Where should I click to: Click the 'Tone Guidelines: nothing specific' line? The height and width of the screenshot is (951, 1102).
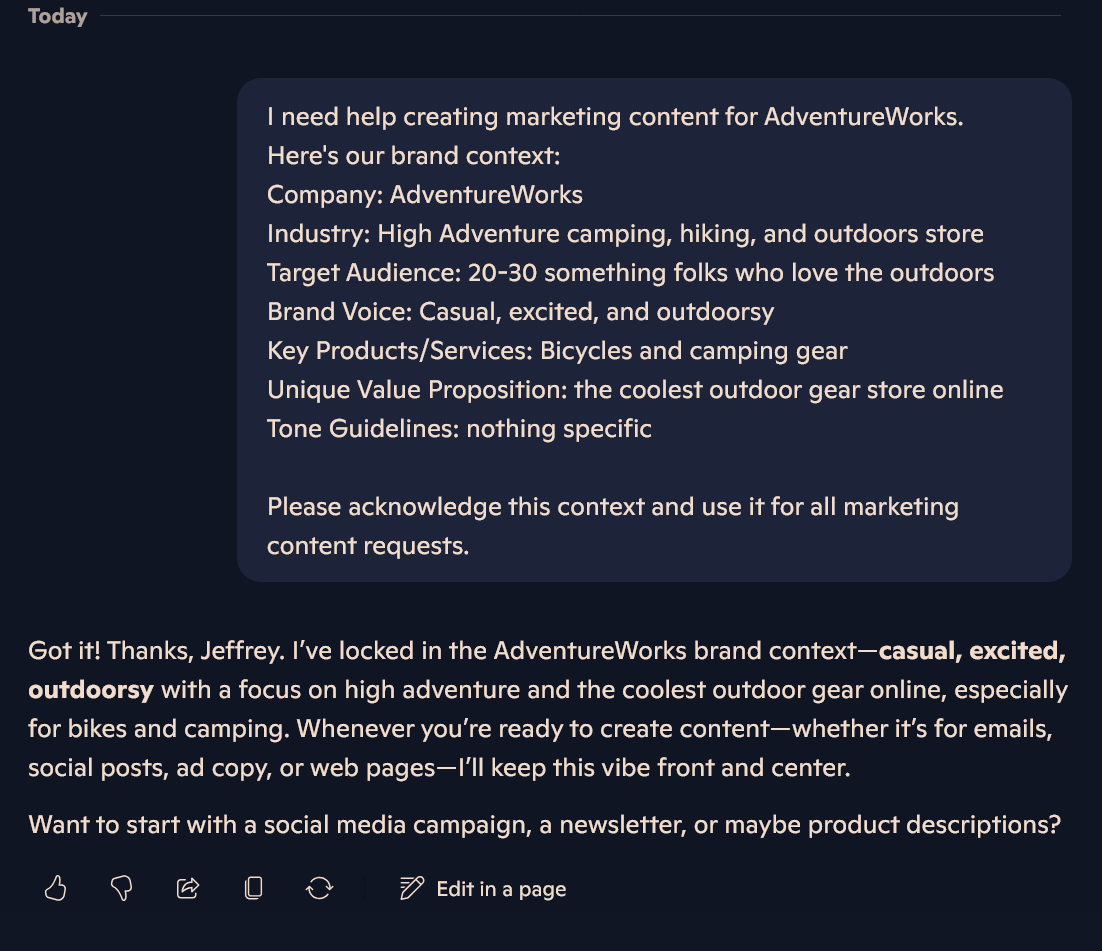coord(459,429)
